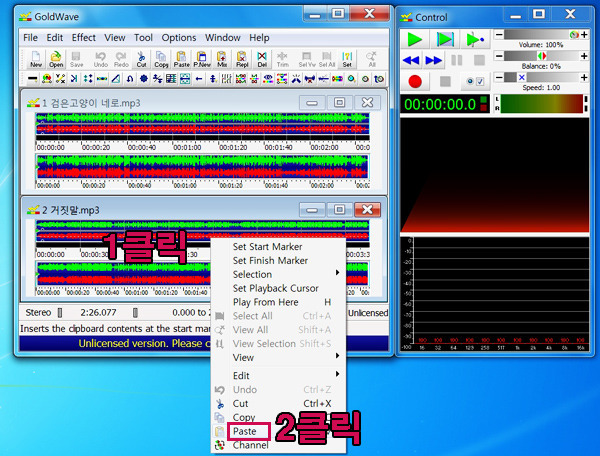Viewport: 600px width, 456px height.
Task: Click the Balance slider handle
Action: click(x=542, y=56)
